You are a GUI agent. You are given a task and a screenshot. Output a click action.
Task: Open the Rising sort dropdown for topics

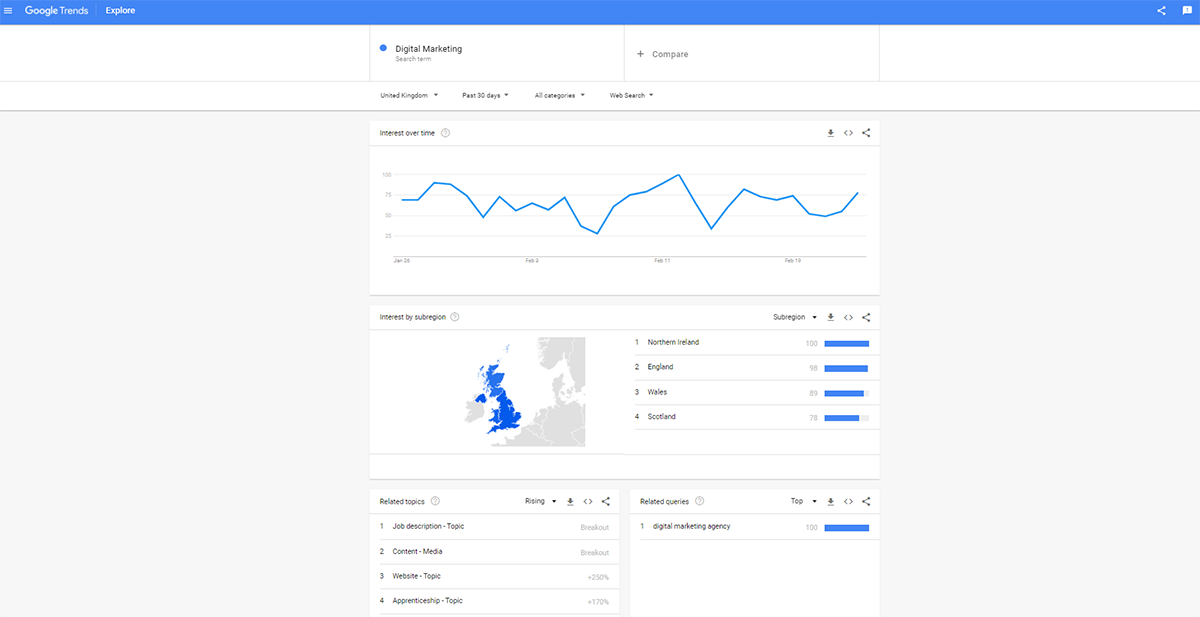(x=540, y=501)
